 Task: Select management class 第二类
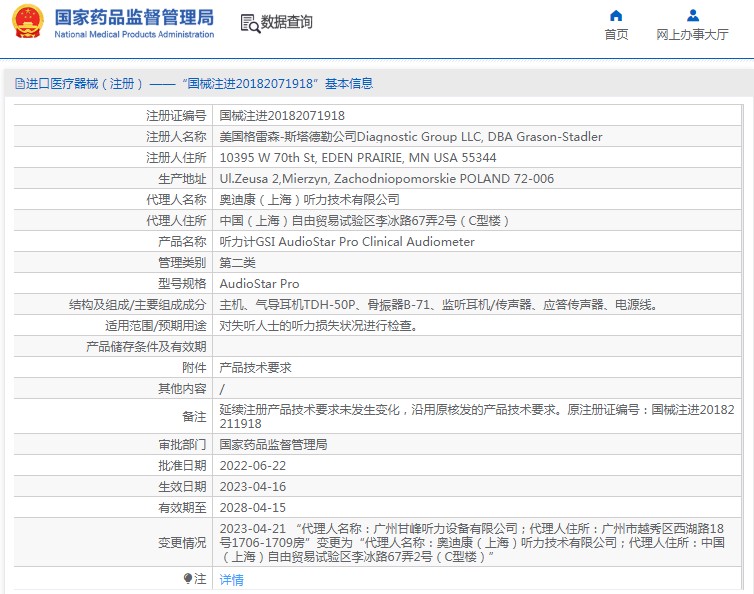(x=238, y=263)
